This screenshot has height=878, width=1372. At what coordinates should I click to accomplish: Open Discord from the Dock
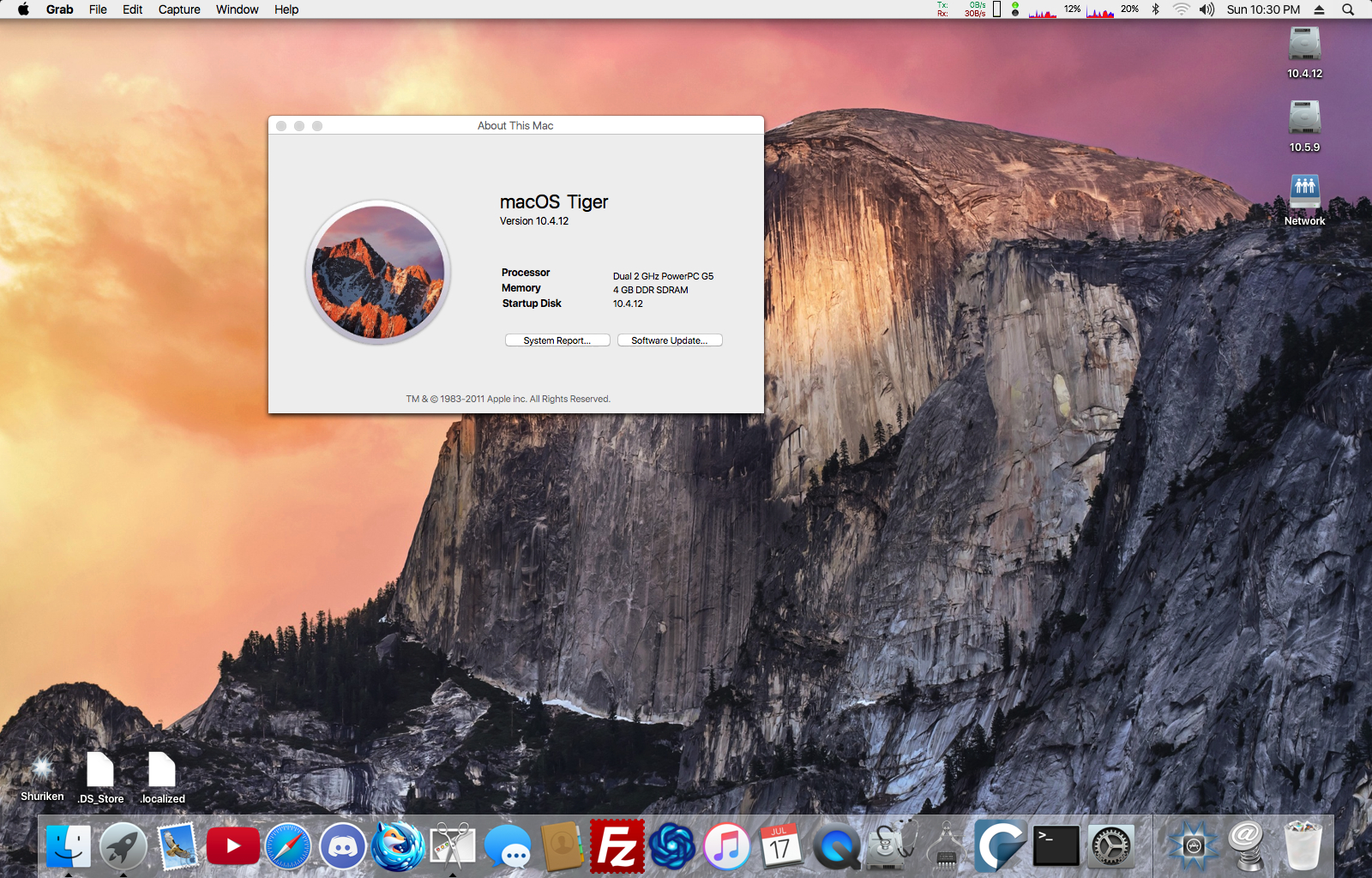click(x=343, y=846)
